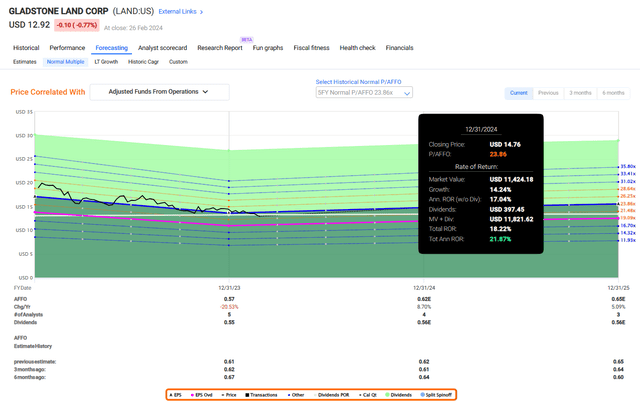
Task: Toggle the Transactions legend item
Action: pyautogui.click(x=261, y=395)
